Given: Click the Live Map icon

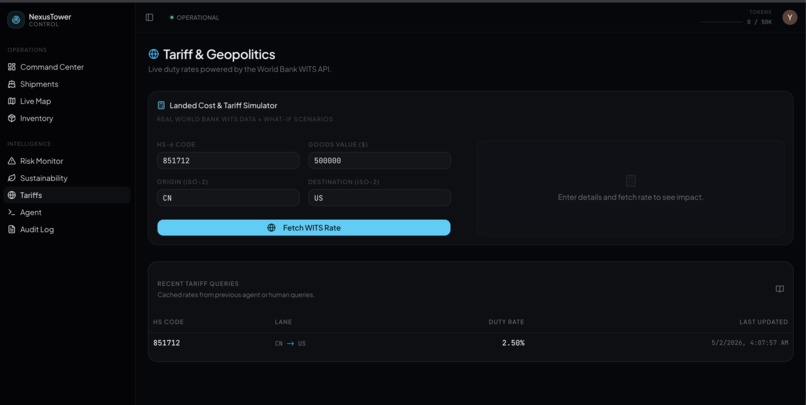Looking at the screenshot, I should [x=12, y=101].
